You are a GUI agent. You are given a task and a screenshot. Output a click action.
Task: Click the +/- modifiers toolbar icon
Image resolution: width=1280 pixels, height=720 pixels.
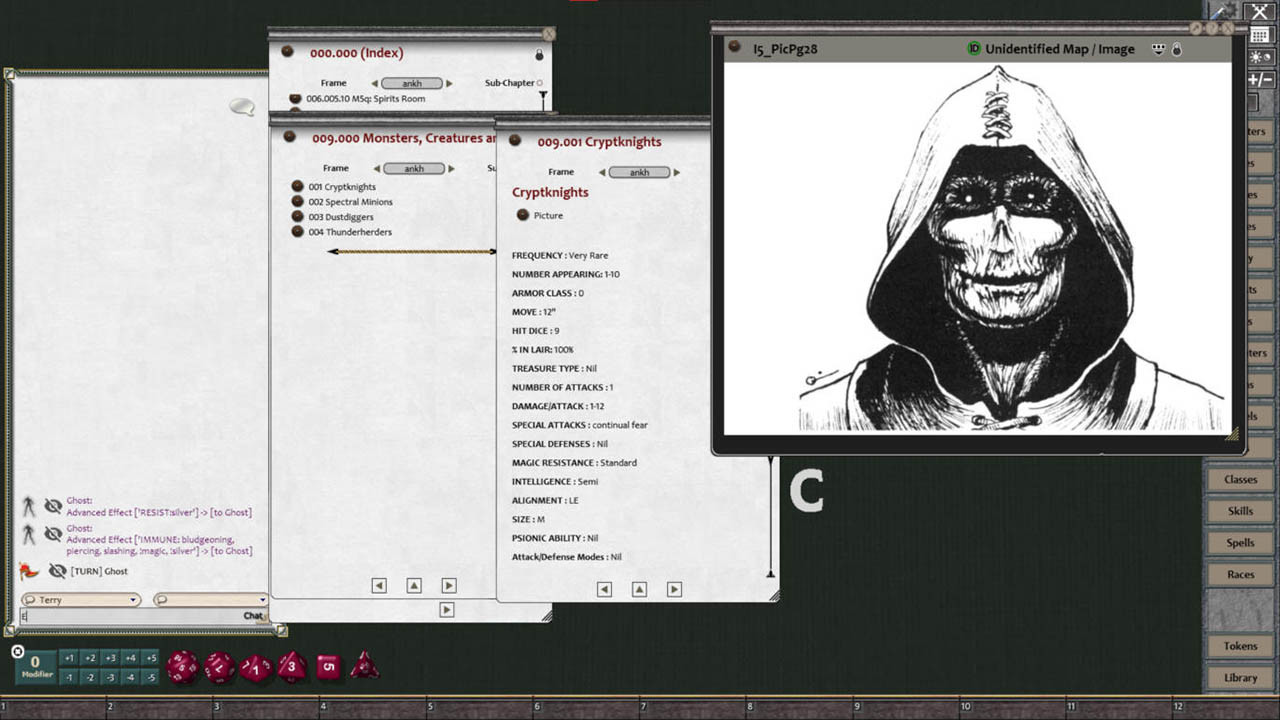point(1261,80)
